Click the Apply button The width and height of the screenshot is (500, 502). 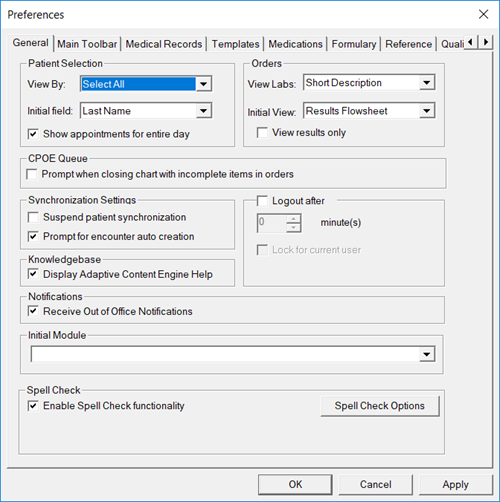click(455, 484)
